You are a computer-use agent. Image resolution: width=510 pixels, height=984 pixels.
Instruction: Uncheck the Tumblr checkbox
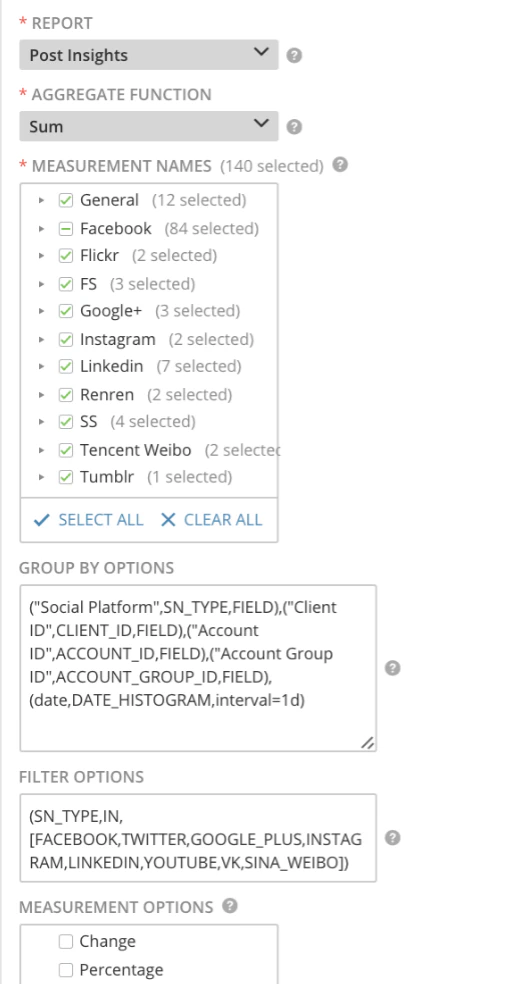coord(66,477)
